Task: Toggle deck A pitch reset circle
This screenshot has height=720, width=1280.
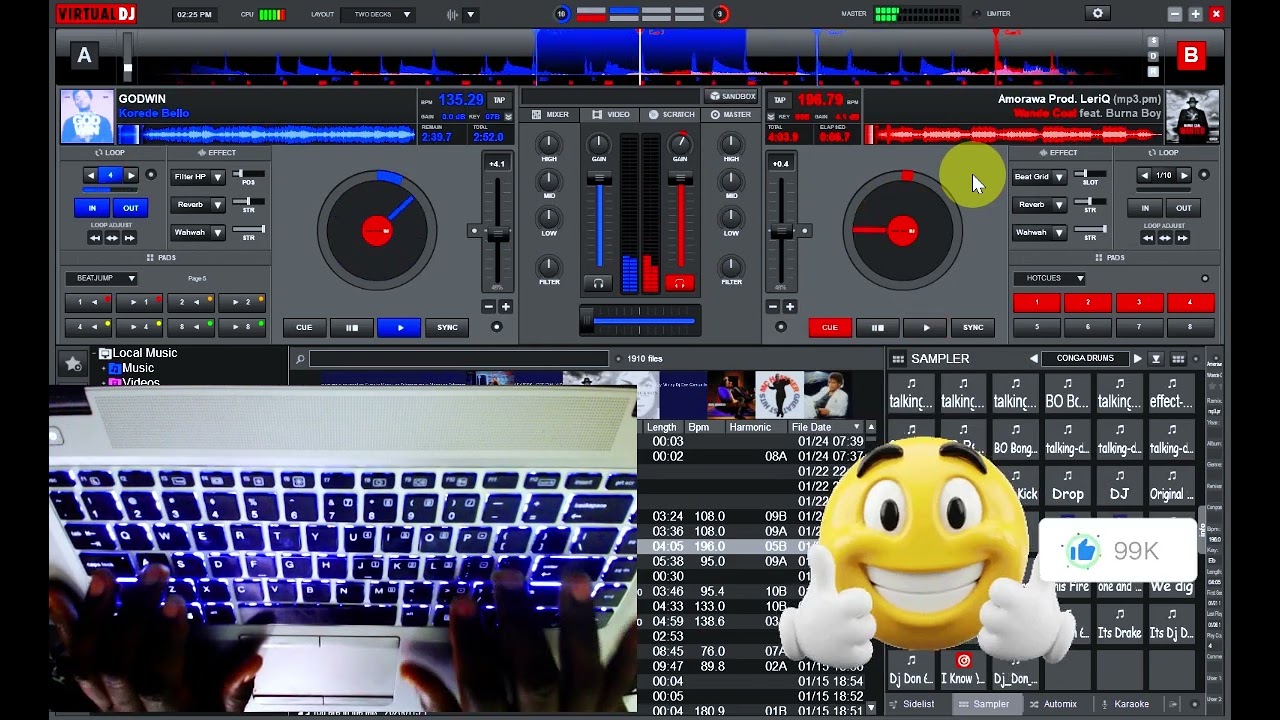Action: pyautogui.click(x=473, y=231)
